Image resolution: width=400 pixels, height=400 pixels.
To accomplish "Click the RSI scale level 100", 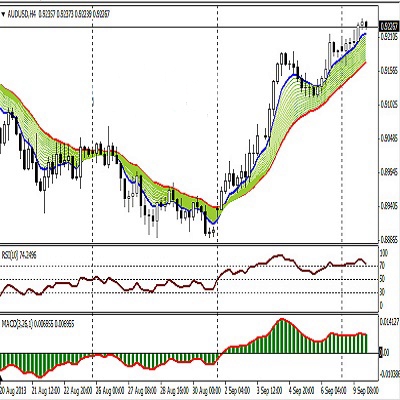I will [x=384, y=254].
